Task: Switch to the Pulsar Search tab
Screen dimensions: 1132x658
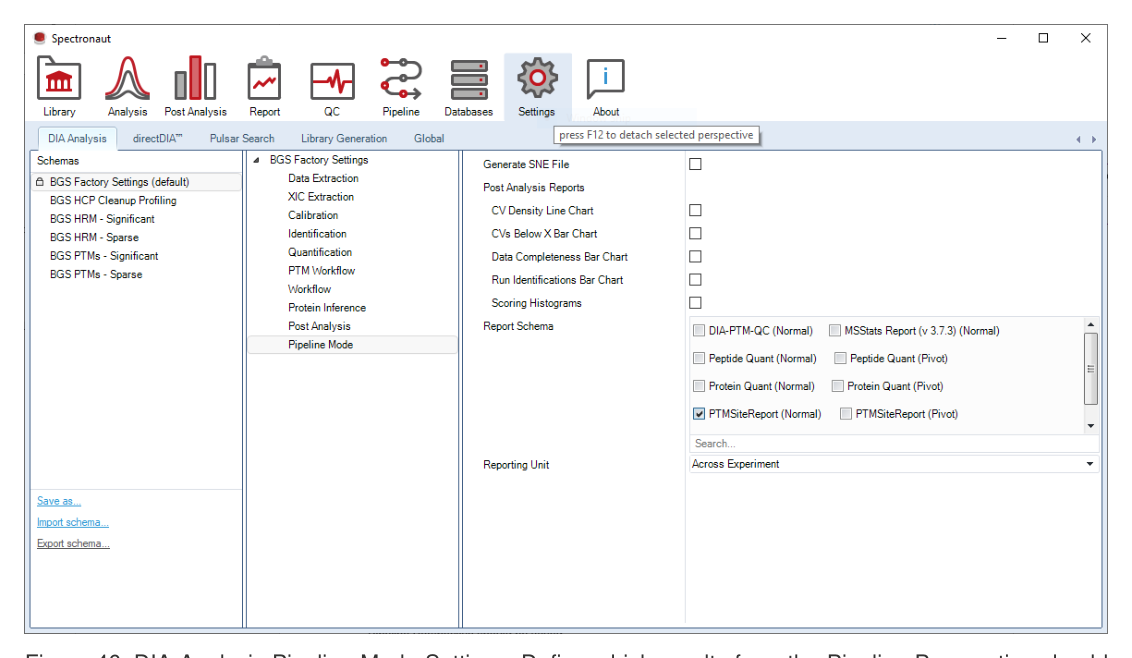Action: point(242,139)
